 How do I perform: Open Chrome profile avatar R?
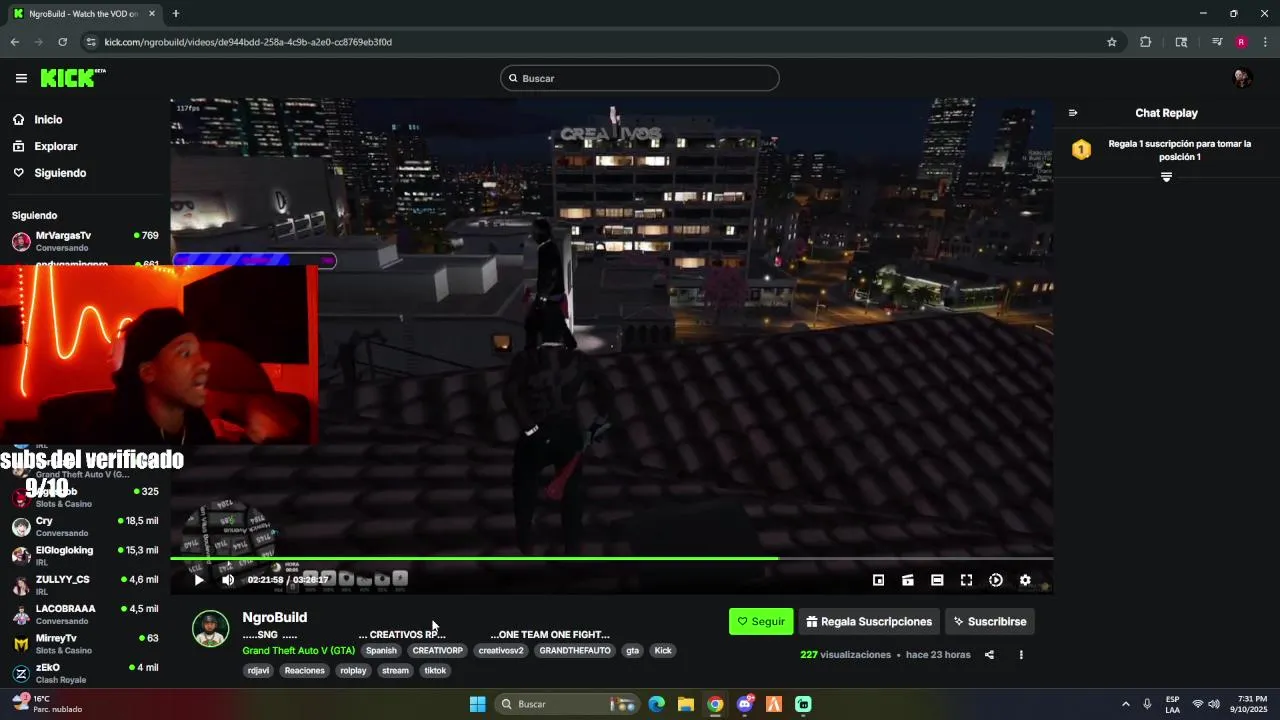1241,42
